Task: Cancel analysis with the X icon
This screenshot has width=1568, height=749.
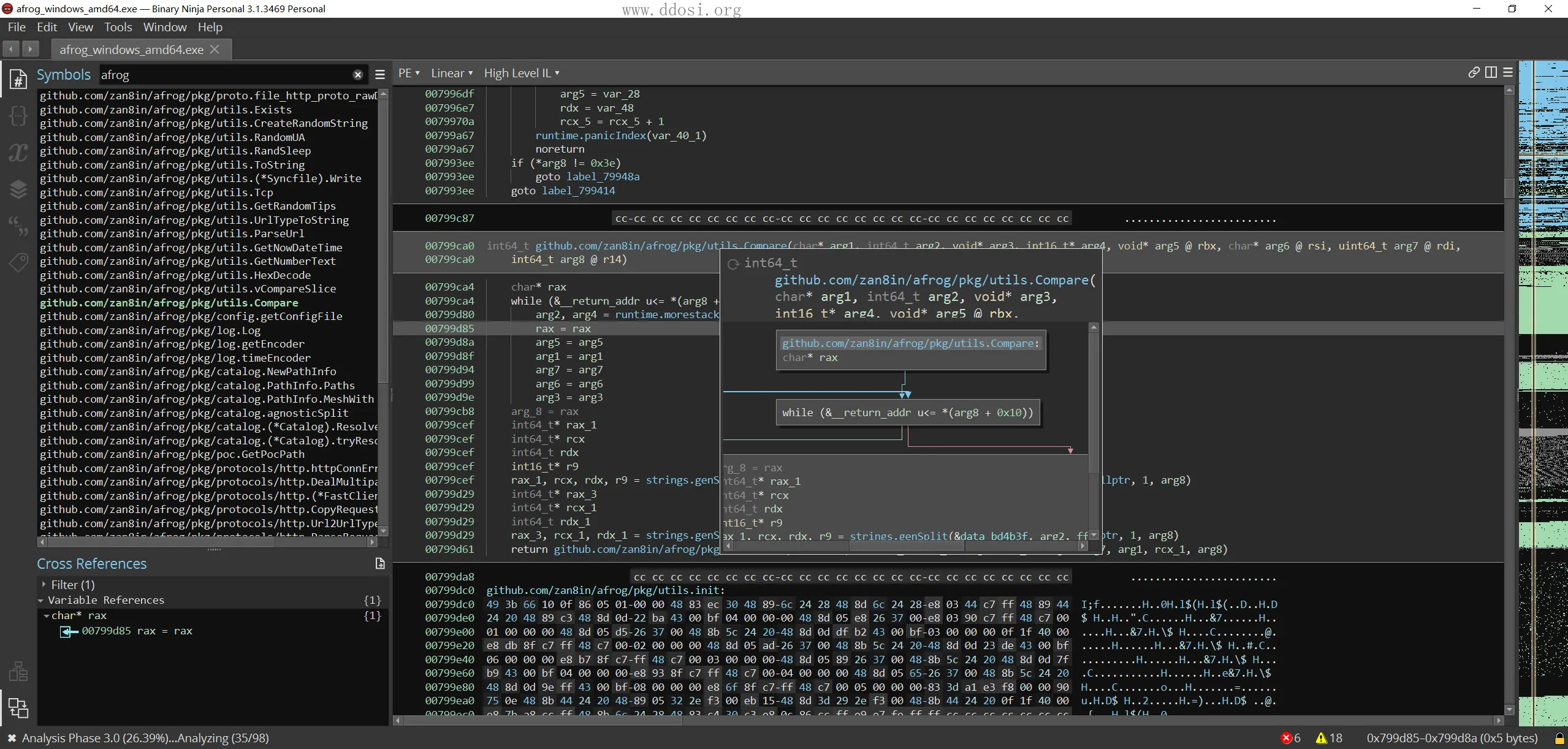Action: pyautogui.click(x=11, y=738)
